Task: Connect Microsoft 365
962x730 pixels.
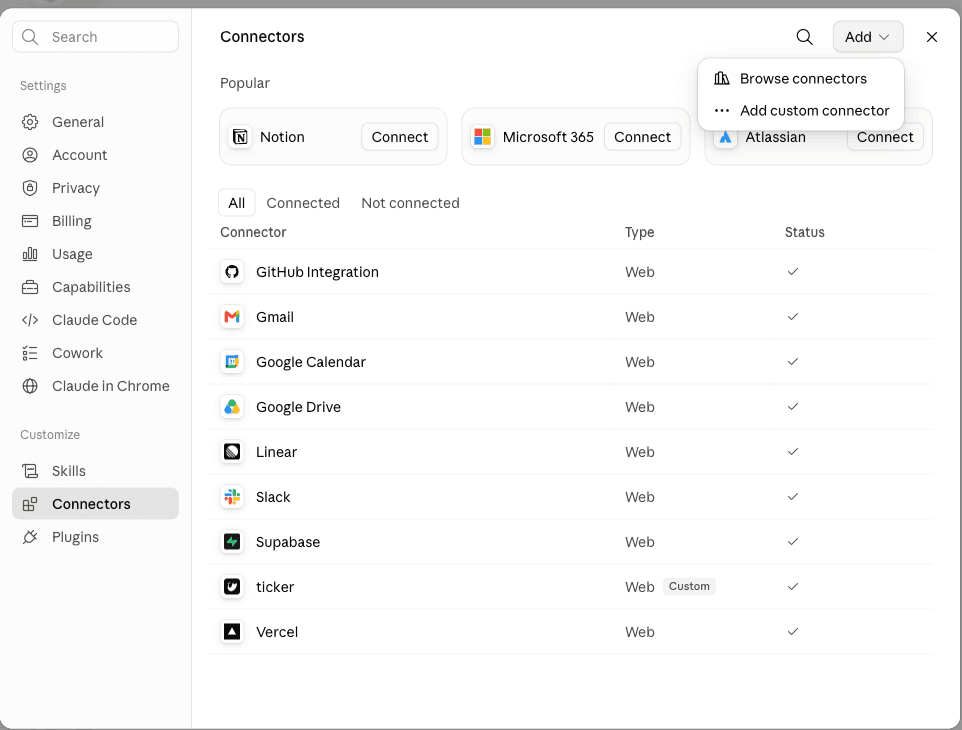Action: point(642,137)
